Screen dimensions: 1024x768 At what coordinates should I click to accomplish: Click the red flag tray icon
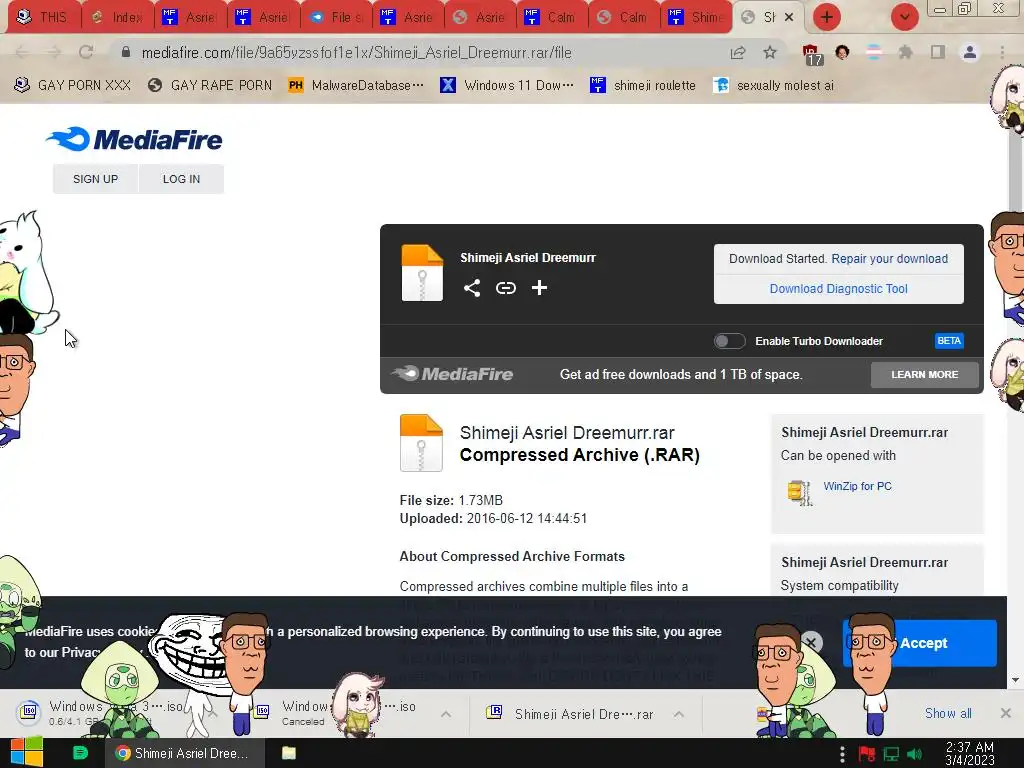click(x=867, y=754)
